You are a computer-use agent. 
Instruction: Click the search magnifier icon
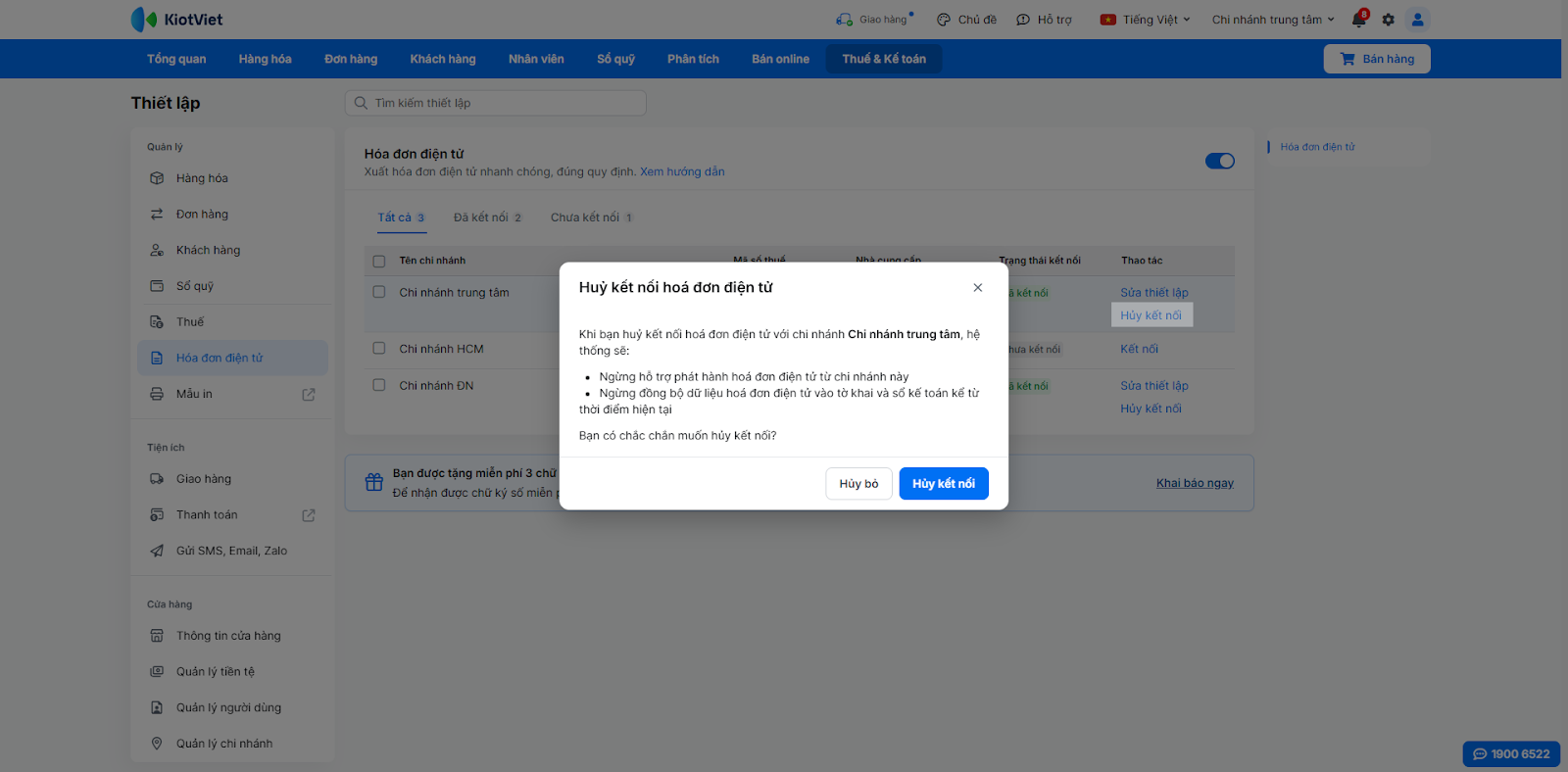[361, 103]
